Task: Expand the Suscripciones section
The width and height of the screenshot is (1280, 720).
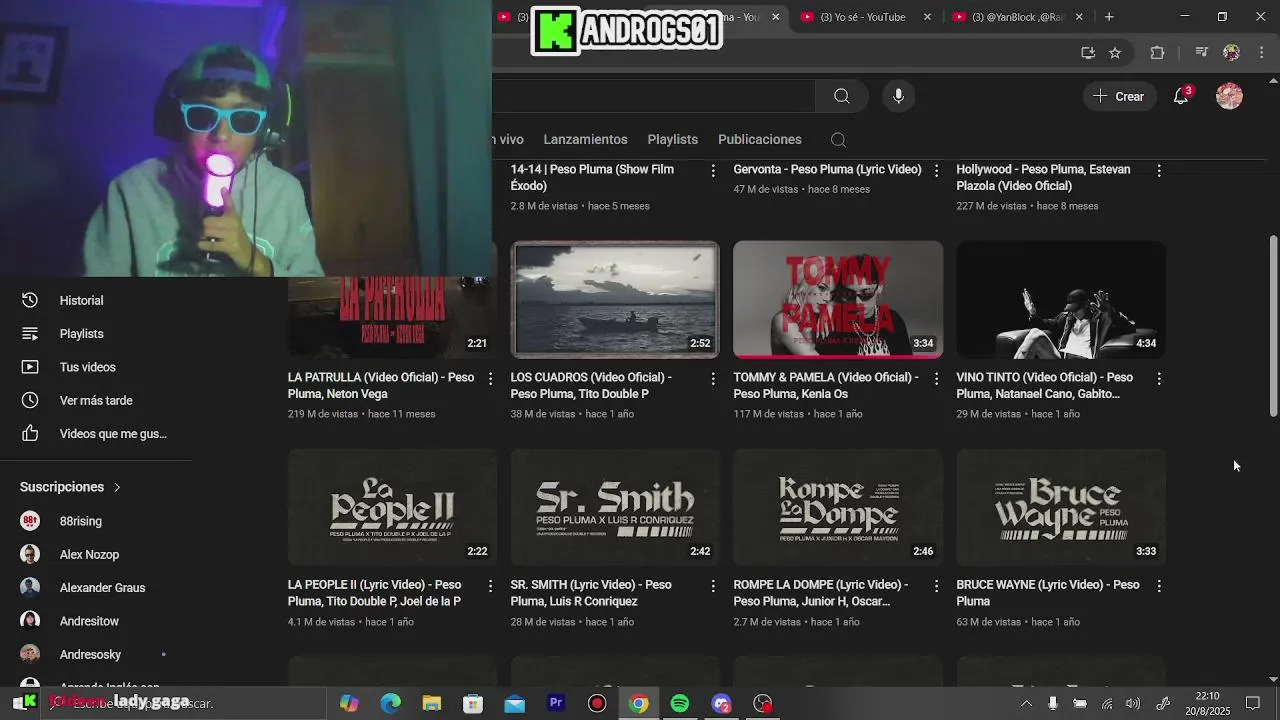Action: coord(70,487)
